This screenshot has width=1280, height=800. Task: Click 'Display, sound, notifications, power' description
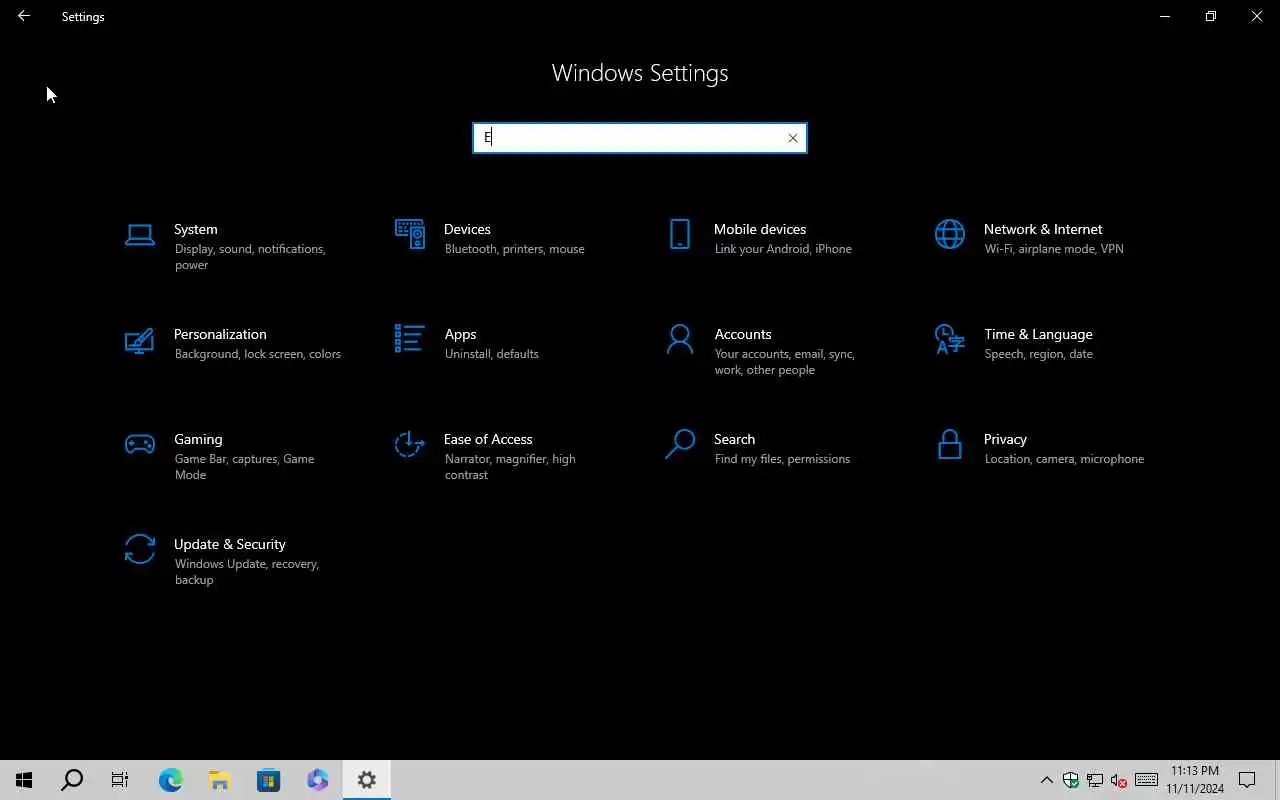(x=250, y=257)
